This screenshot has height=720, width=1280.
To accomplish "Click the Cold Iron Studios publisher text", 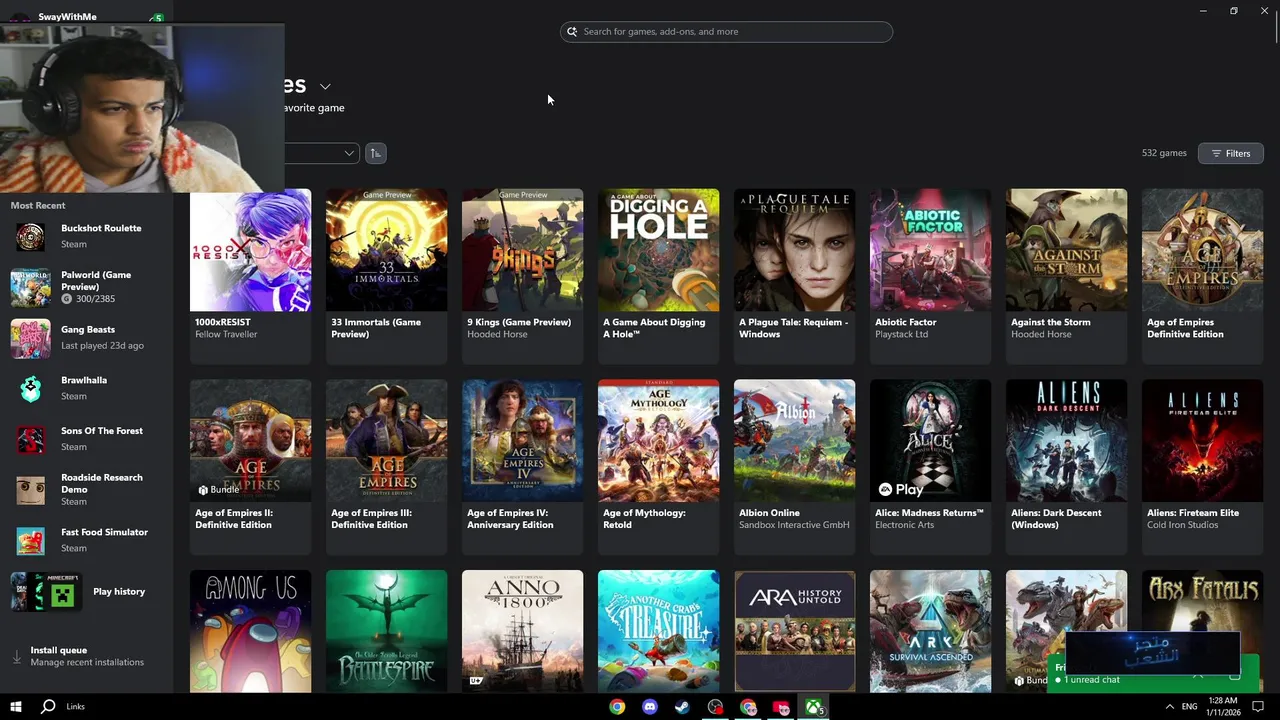I will [x=1182, y=525].
